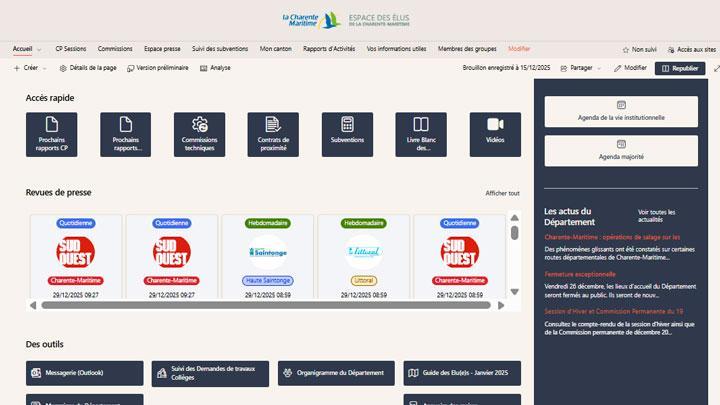
Task: Click the Non suivi star icon
Action: 625,49
